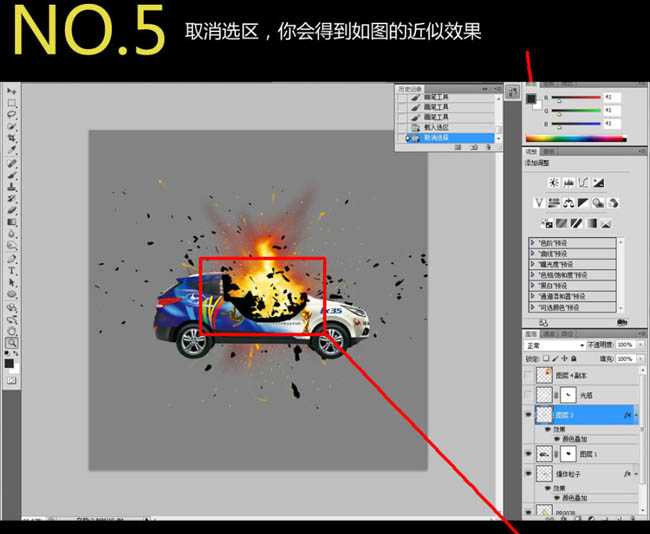This screenshot has width=650, height=534.
Task: Open the layer opacity slider arrow
Action: (640, 345)
